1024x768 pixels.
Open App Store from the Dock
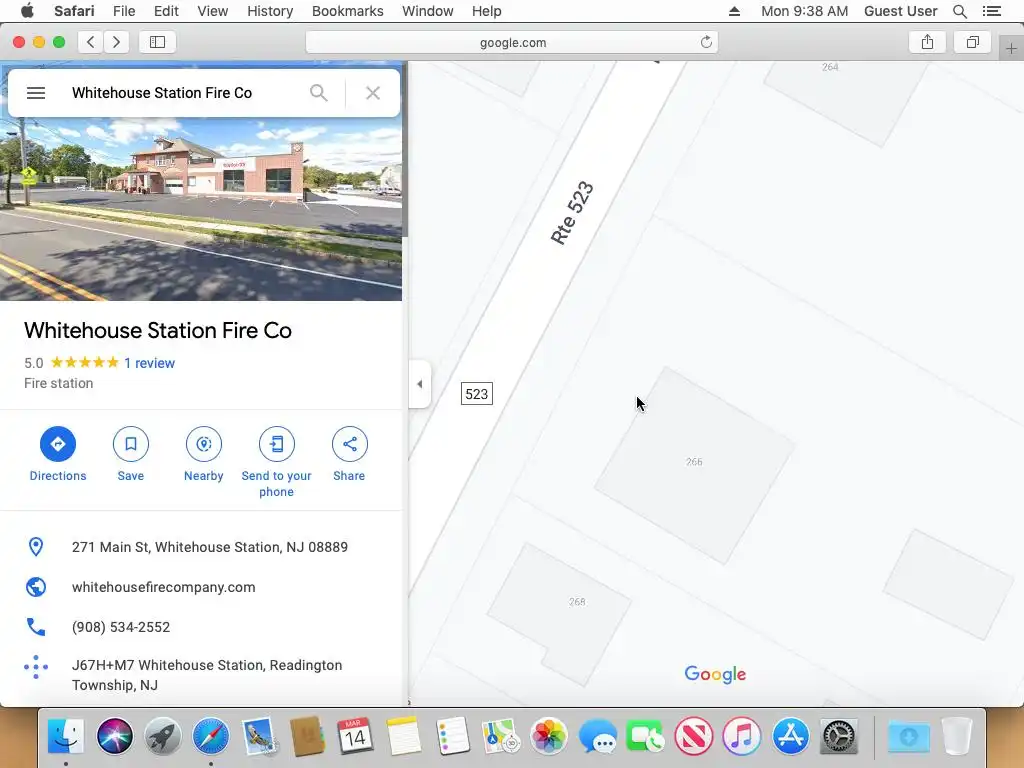(x=790, y=736)
